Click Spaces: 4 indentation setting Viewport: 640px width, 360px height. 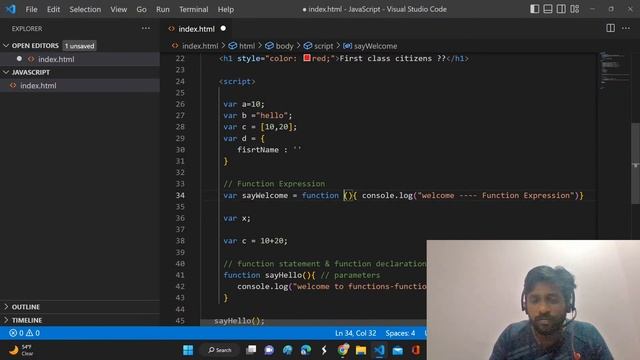(x=400, y=333)
